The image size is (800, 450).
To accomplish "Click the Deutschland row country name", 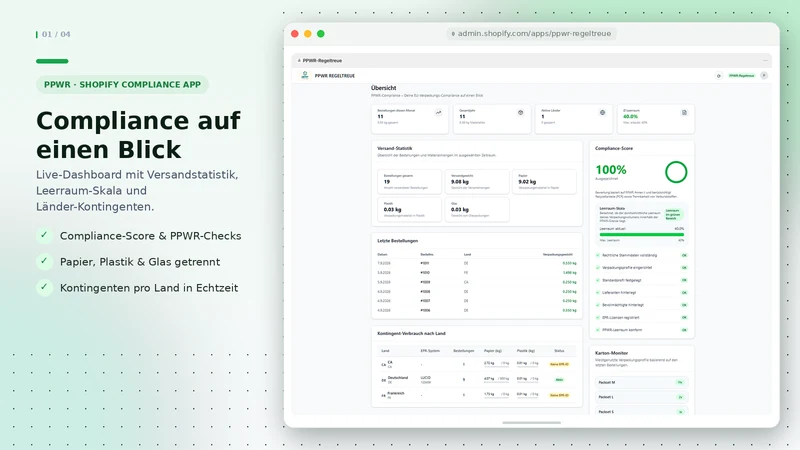I will tap(397, 378).
